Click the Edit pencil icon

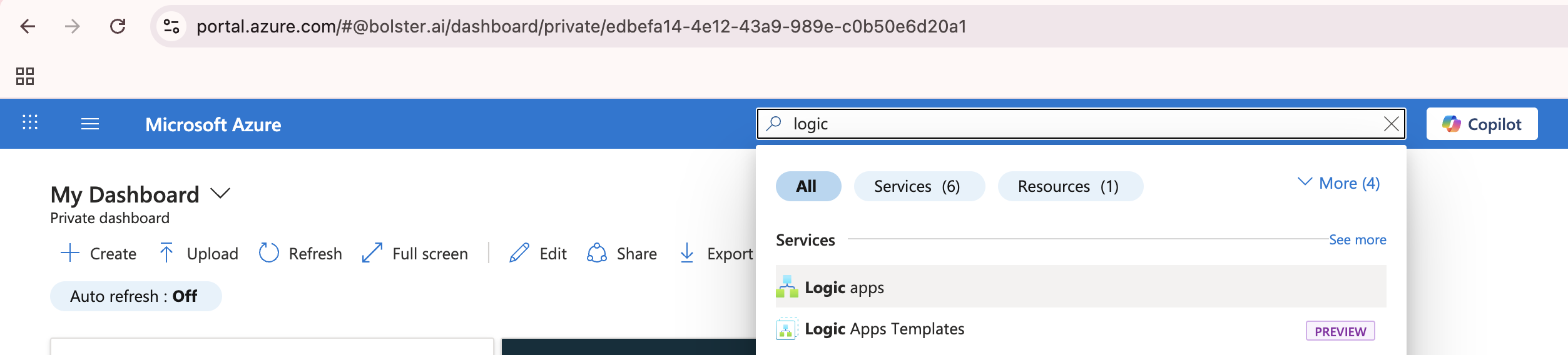pyautogui.click(x=519, y=254)
